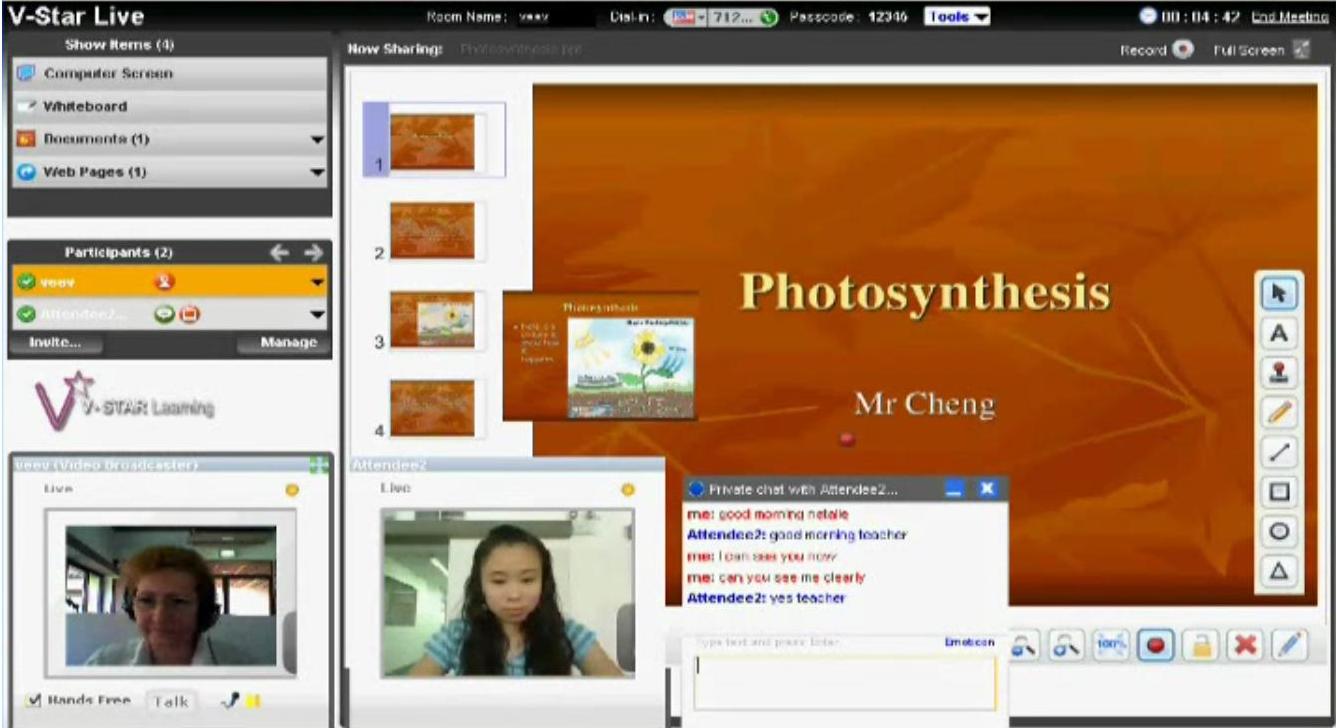The height and width of the screenshot is (728, 1337).
Task: Select the text annotation tool
Action: [x=1278, y=333]
